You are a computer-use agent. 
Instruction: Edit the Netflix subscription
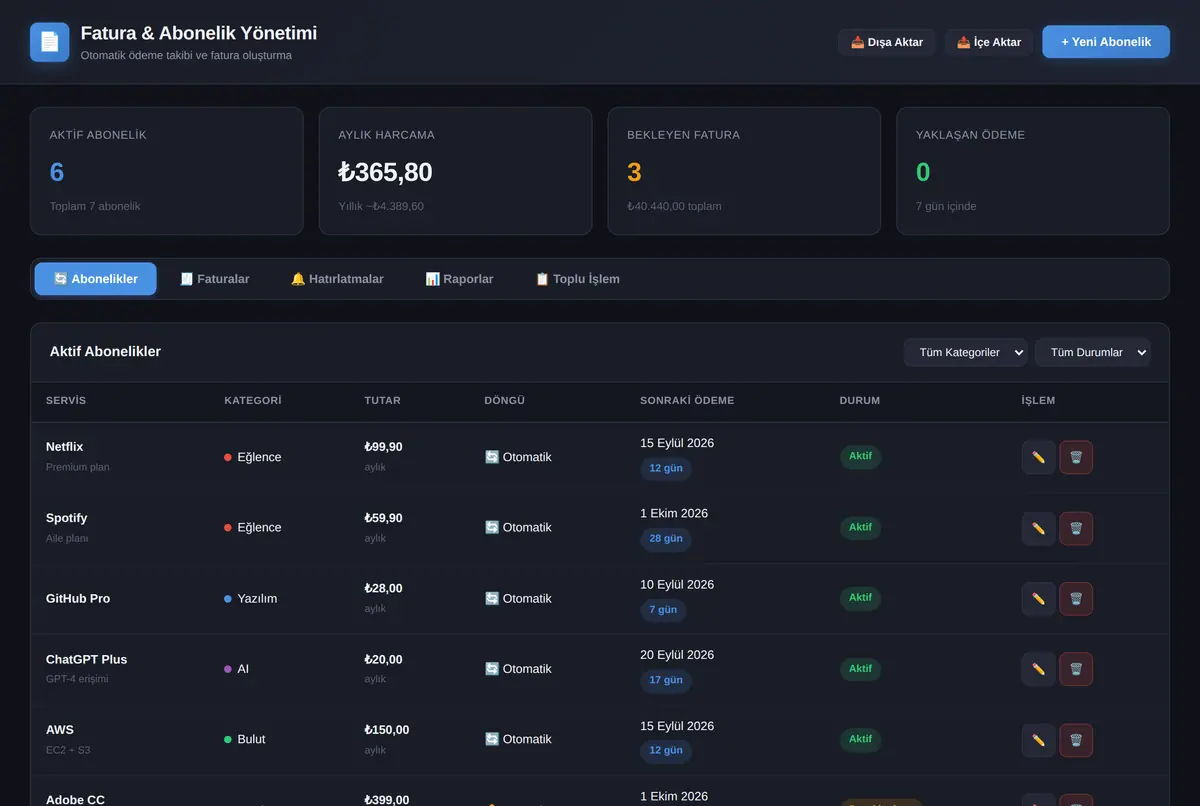(x=1038, y=457)
